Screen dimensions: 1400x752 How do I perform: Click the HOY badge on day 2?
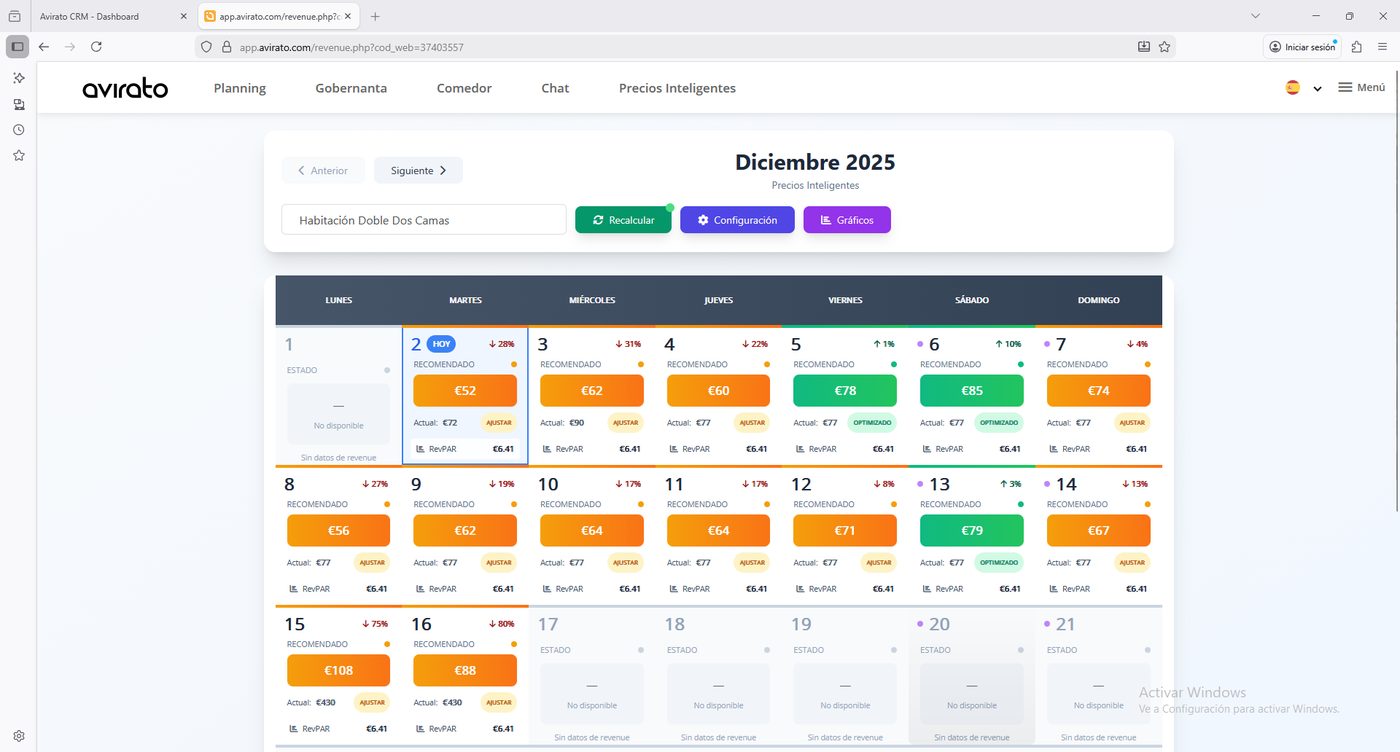(442, 344)
